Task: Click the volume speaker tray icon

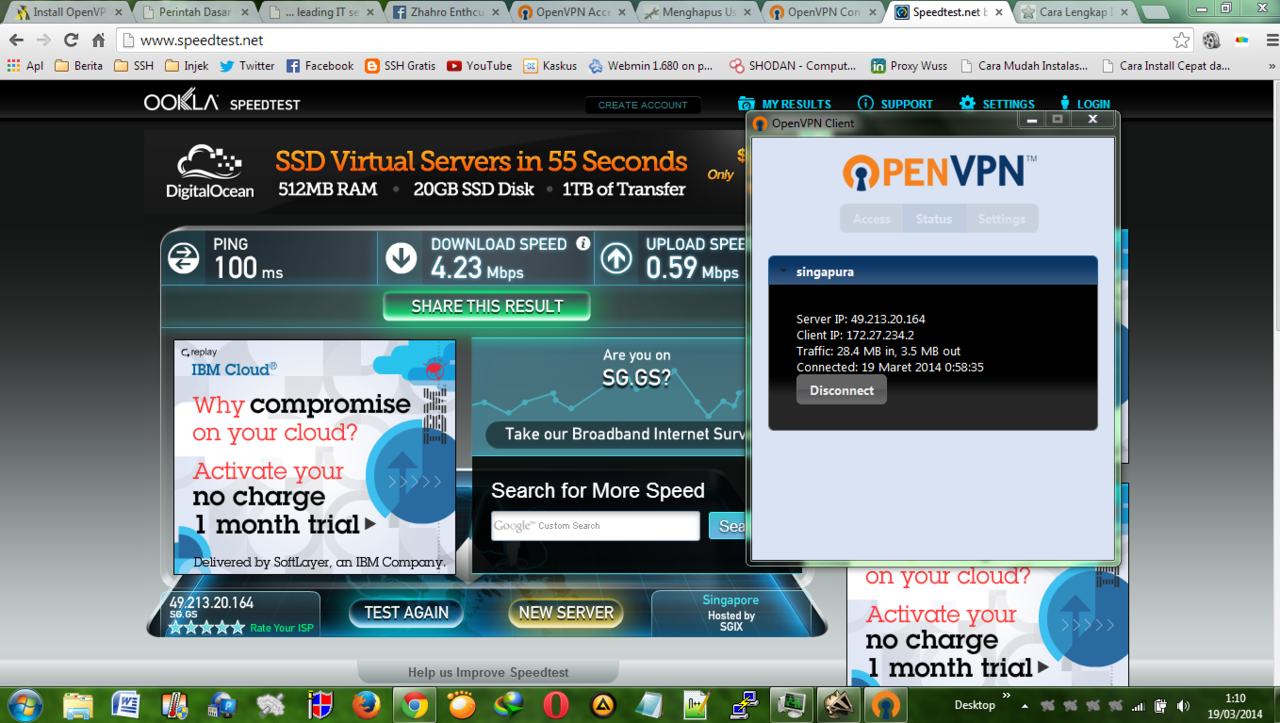Action: point(1184,705)
